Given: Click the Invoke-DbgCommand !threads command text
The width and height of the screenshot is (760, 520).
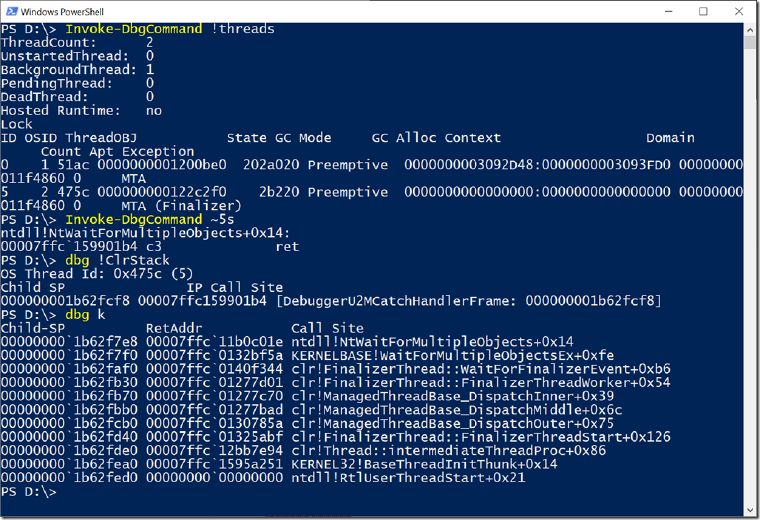Looking at the screenshot, I should click(x=170, y=29).
